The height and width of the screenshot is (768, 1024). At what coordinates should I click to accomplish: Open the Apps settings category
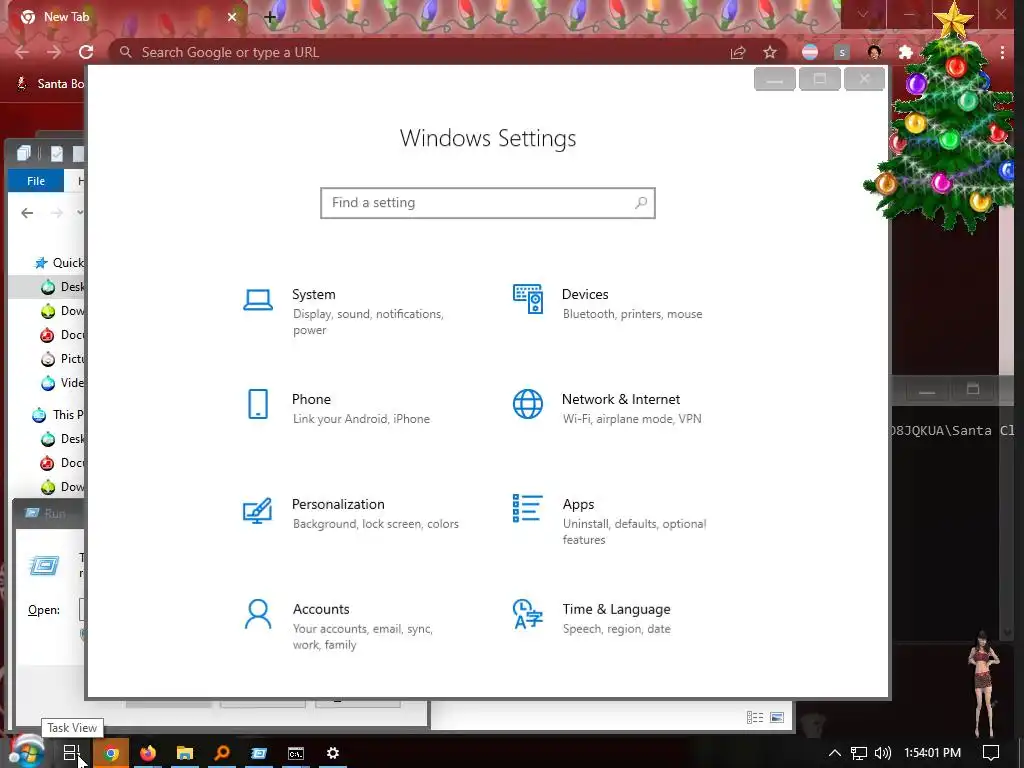pyautogui.click(x=611, y=521)
